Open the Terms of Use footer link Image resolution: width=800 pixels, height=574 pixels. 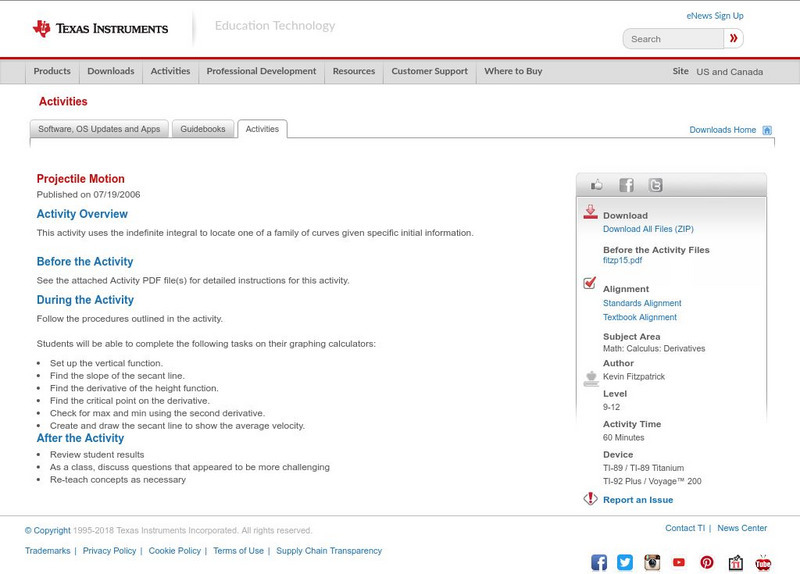(238, 551)
